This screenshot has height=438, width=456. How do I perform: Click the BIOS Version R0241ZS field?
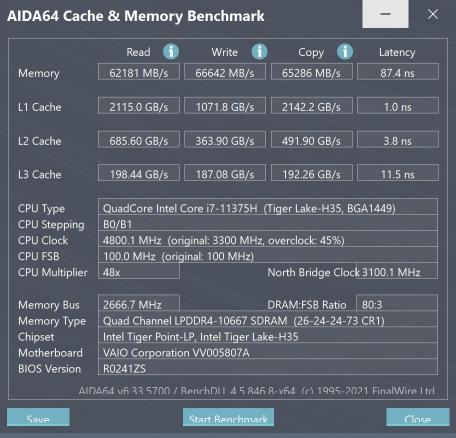point(268,367)
